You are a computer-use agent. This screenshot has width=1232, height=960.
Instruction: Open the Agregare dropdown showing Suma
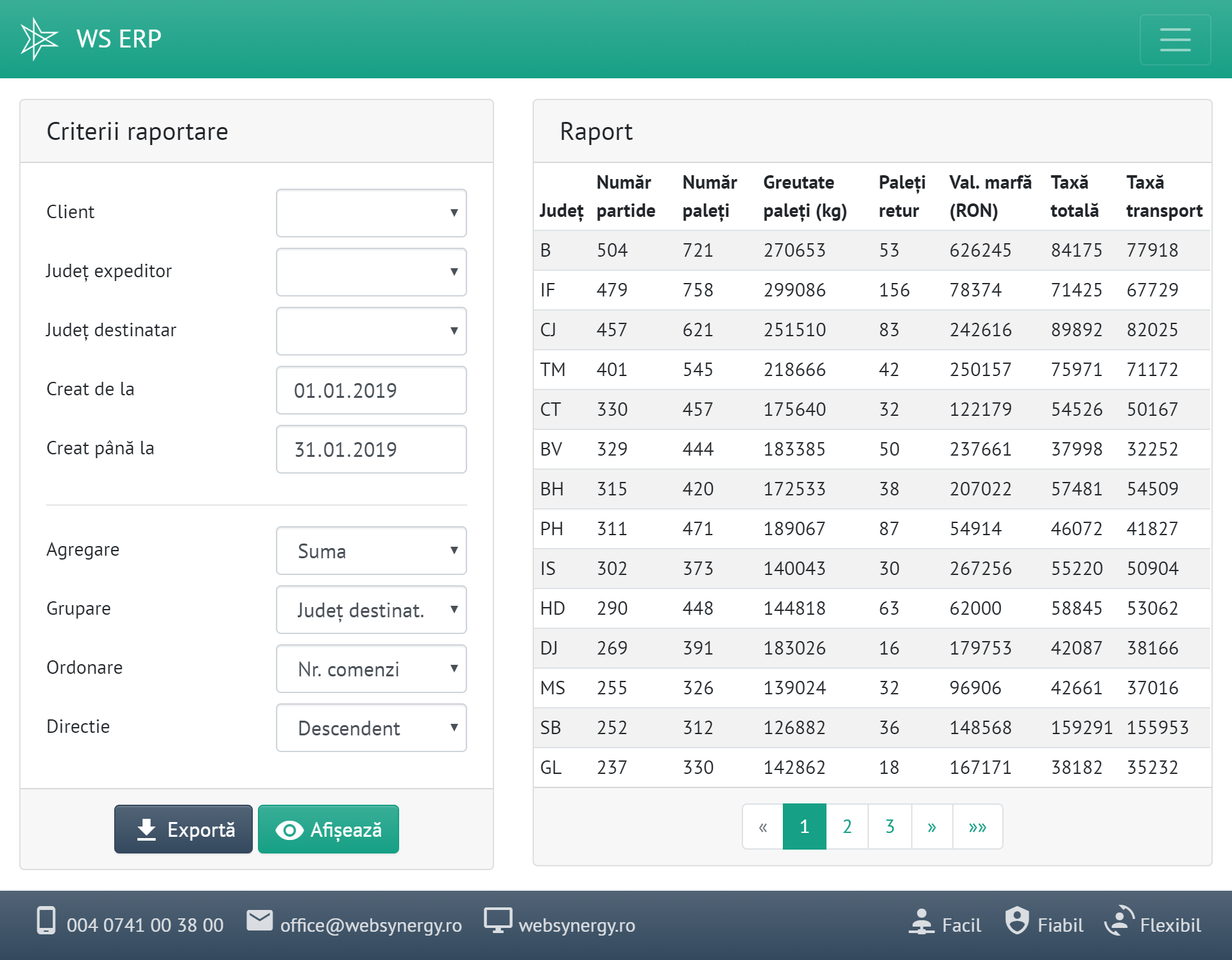click(x=371, y=551)
